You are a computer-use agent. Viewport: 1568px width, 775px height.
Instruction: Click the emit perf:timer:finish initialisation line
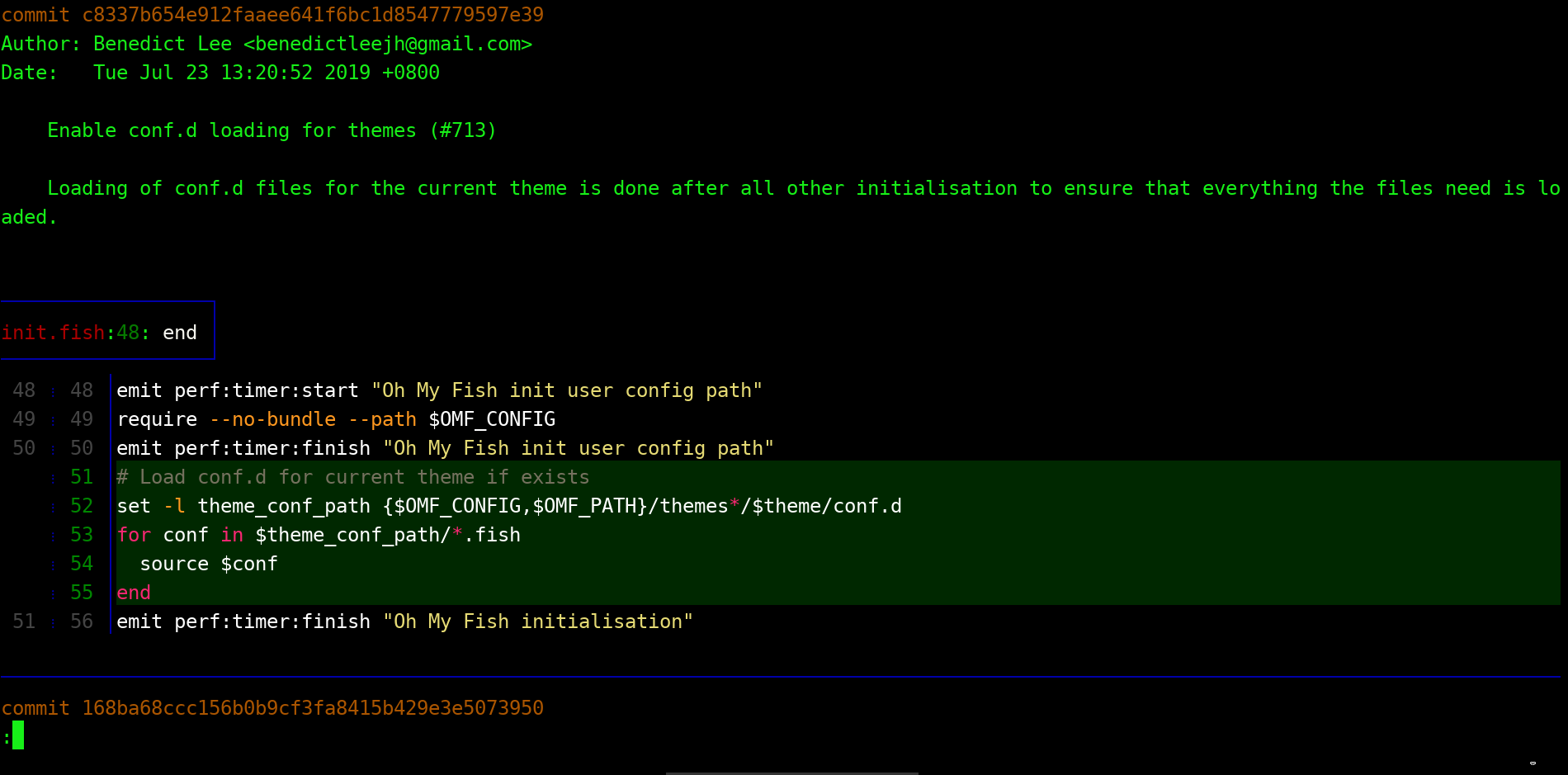pos(404,621)
